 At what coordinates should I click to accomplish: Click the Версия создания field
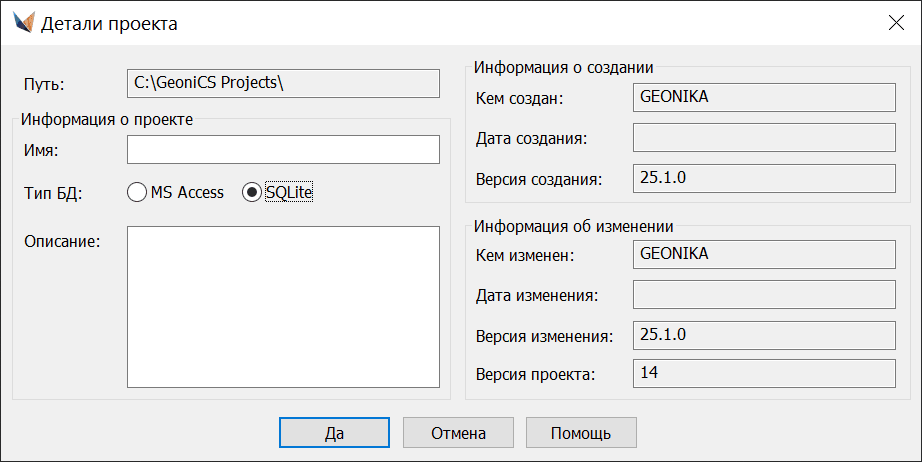pyautogui.click(x=764, y=178)
